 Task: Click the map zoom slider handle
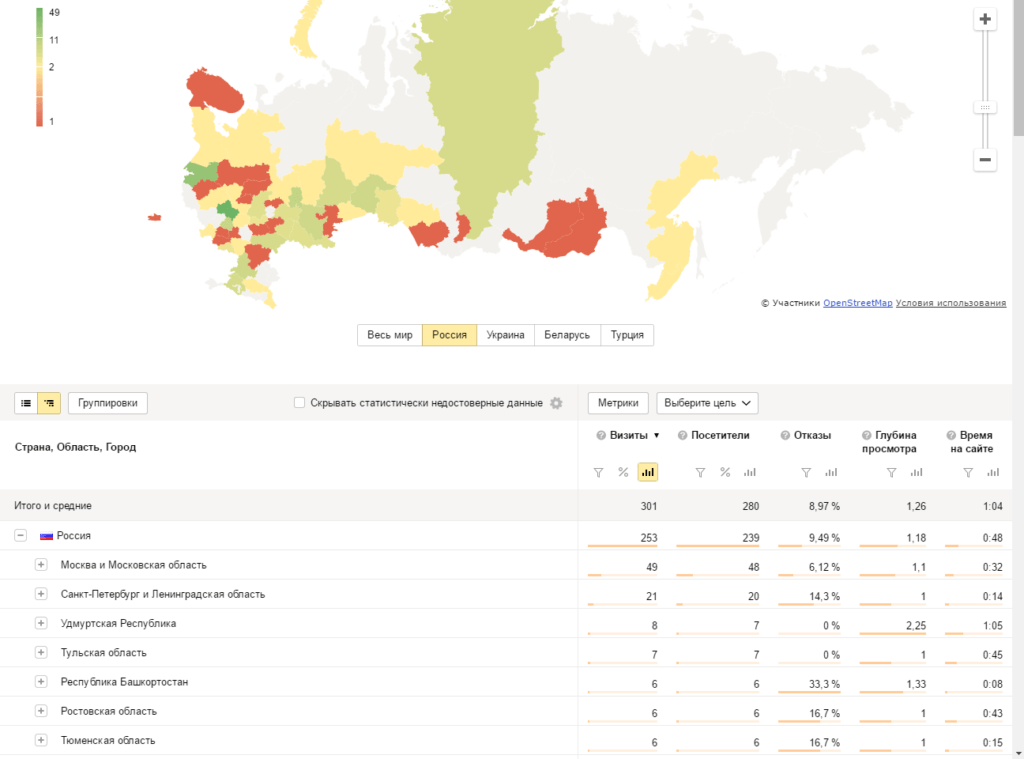[x=985, y=107]
